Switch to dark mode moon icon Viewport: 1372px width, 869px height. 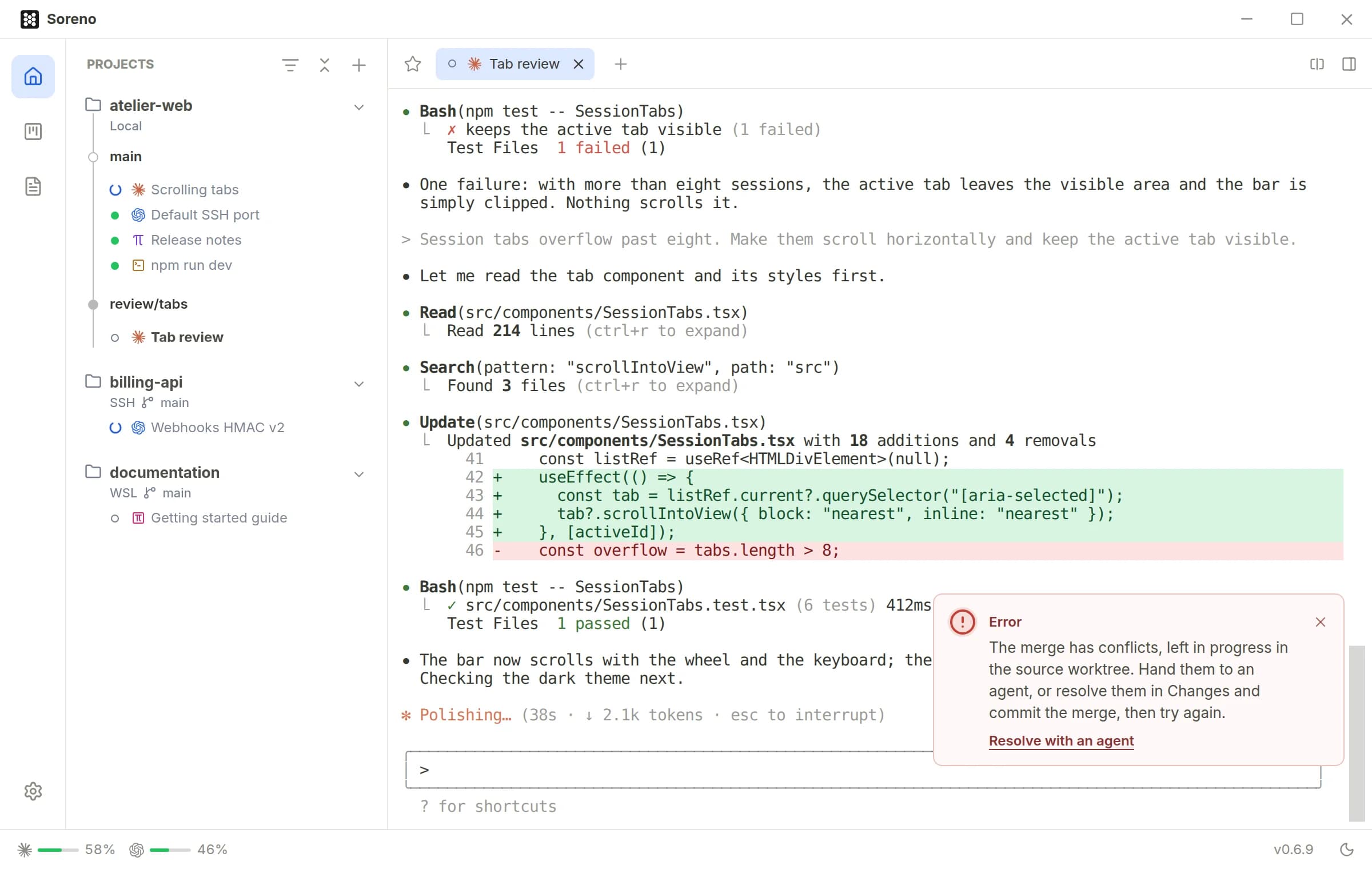[x=1347, y=850]
